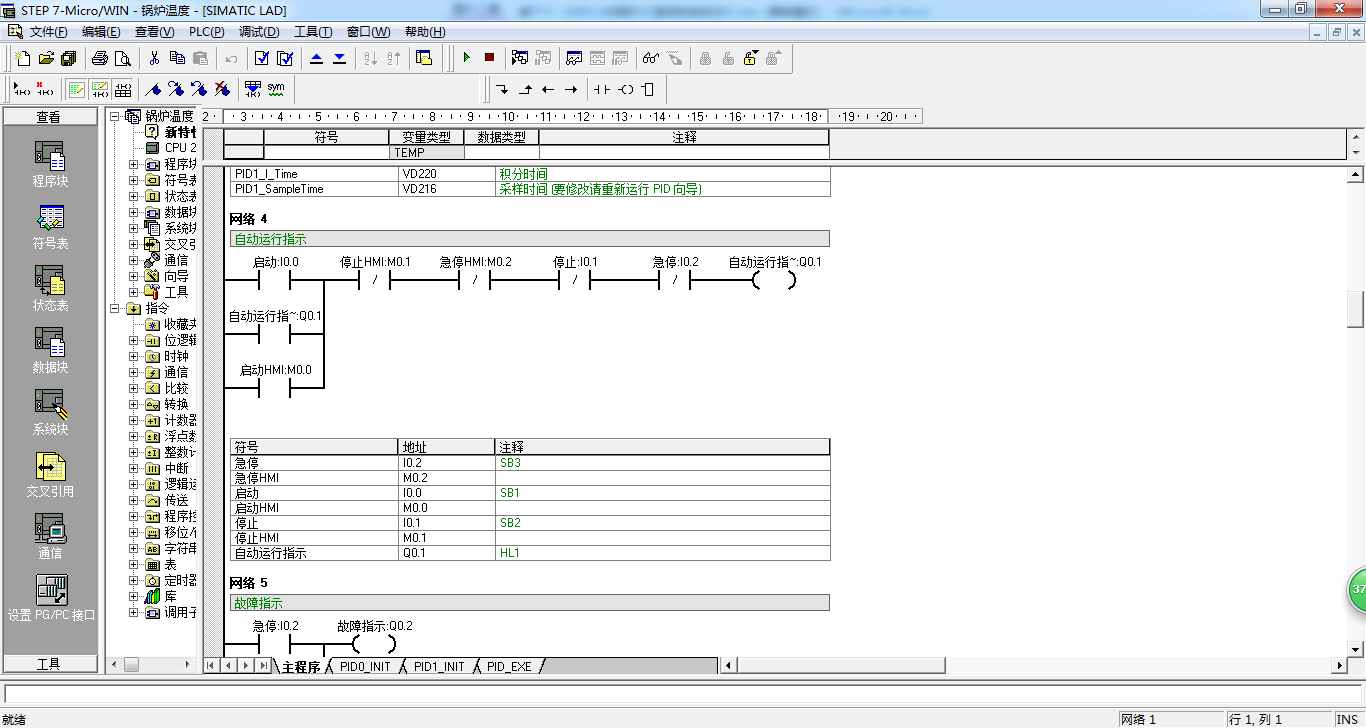Expand the 比较 instruction folder
This screenshot has width=1366, height=728.
click(134, 388)
